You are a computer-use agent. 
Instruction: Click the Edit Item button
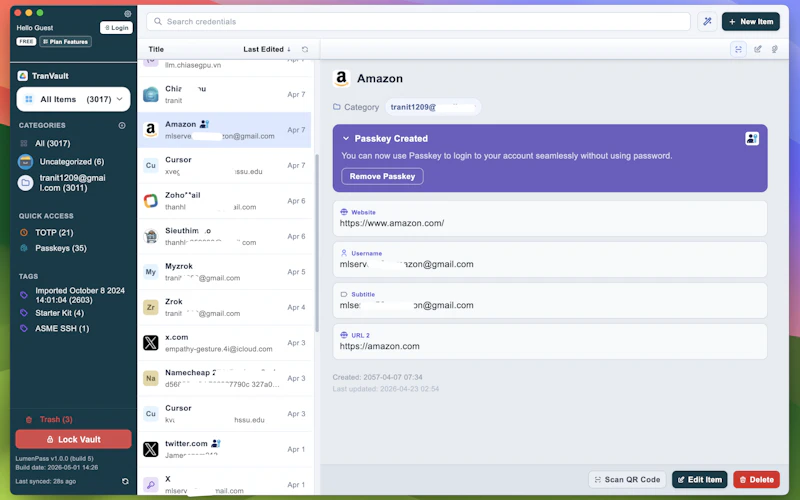point(699,480)
